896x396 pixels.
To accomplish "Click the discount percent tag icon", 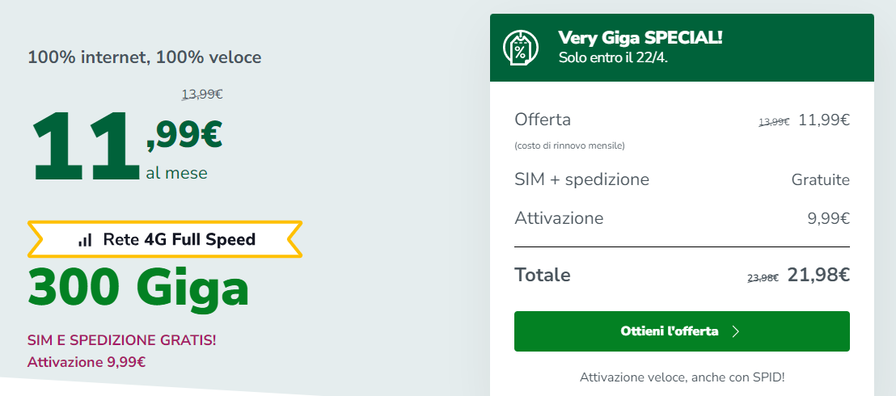I will (520, 47).
